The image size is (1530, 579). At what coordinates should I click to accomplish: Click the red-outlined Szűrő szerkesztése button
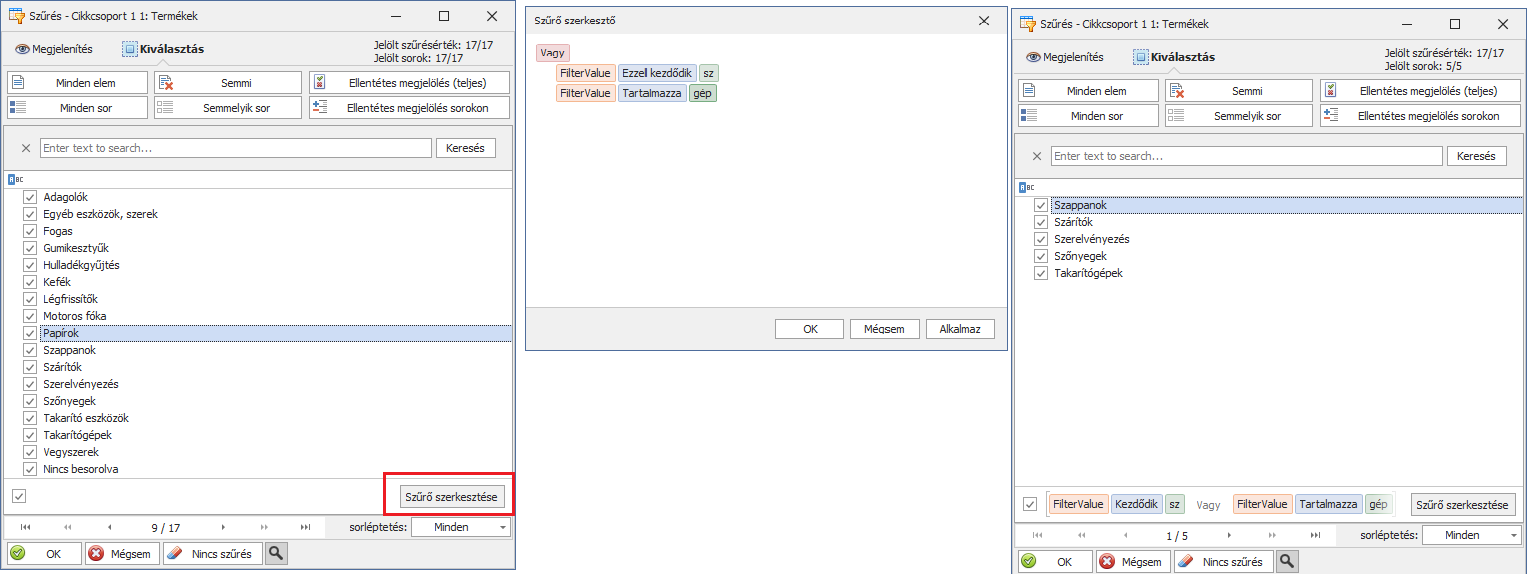[x=450, y=496]
